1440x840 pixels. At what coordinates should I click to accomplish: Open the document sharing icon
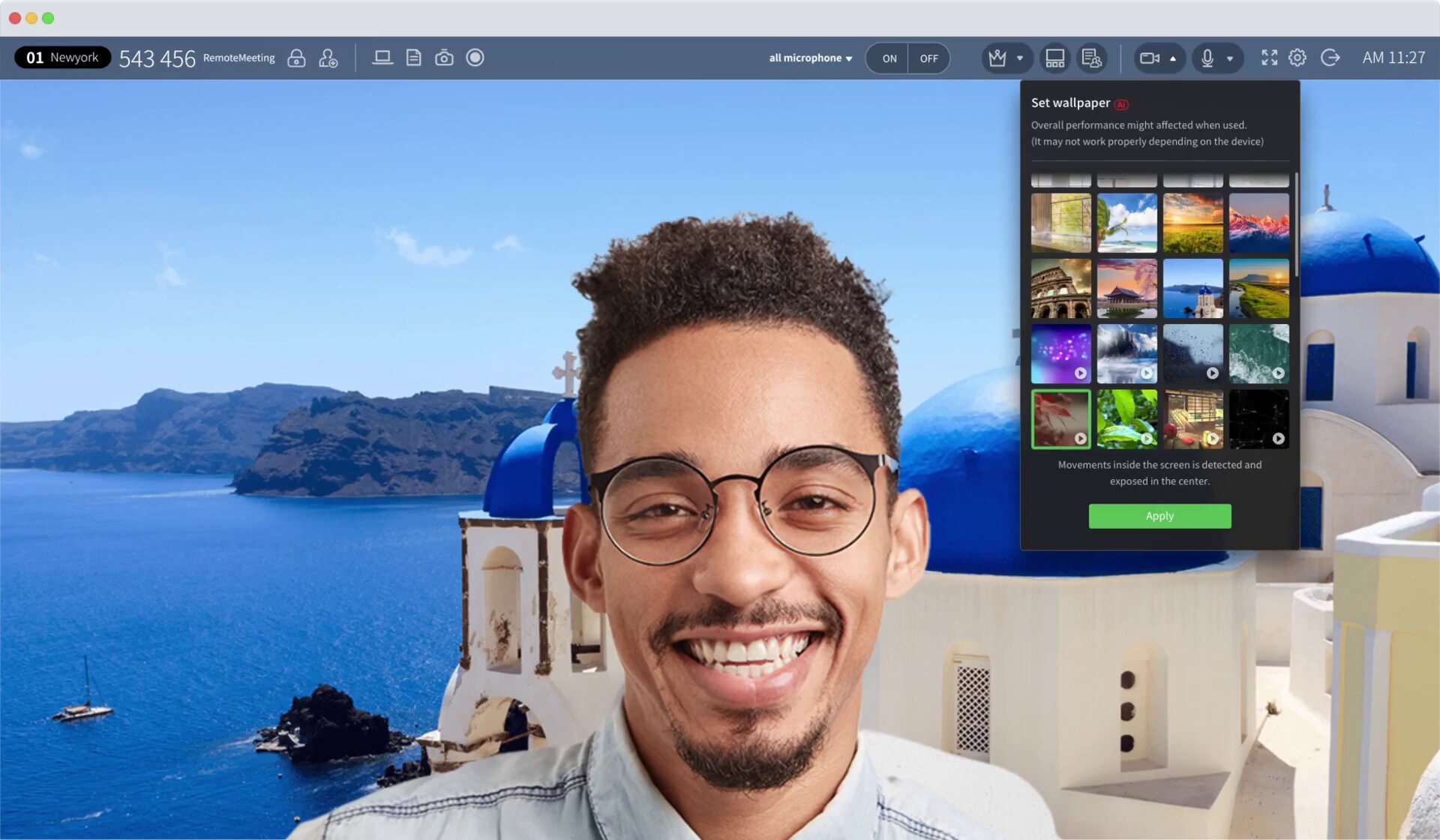tap(413, 58)
